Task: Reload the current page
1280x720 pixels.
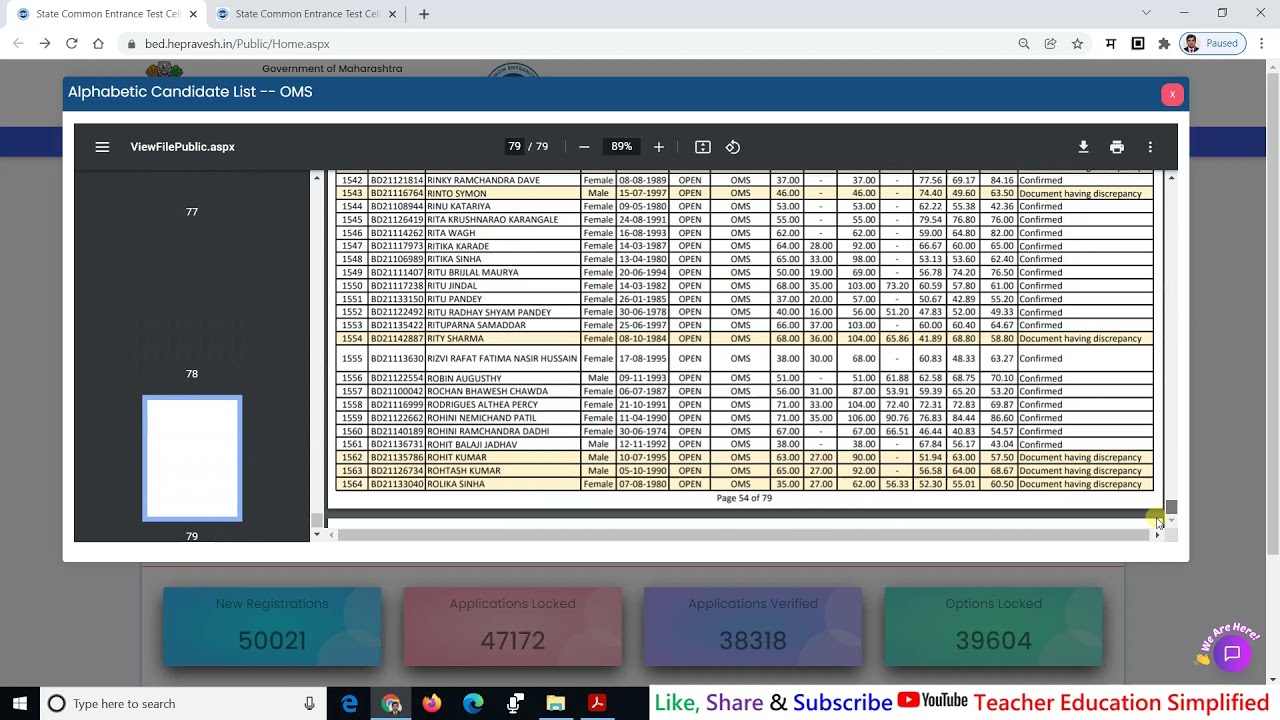Action: click(x=72, y=44)
